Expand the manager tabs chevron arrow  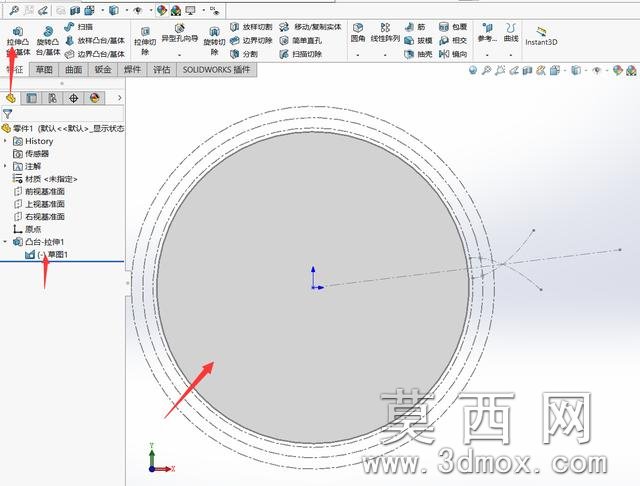120,98
